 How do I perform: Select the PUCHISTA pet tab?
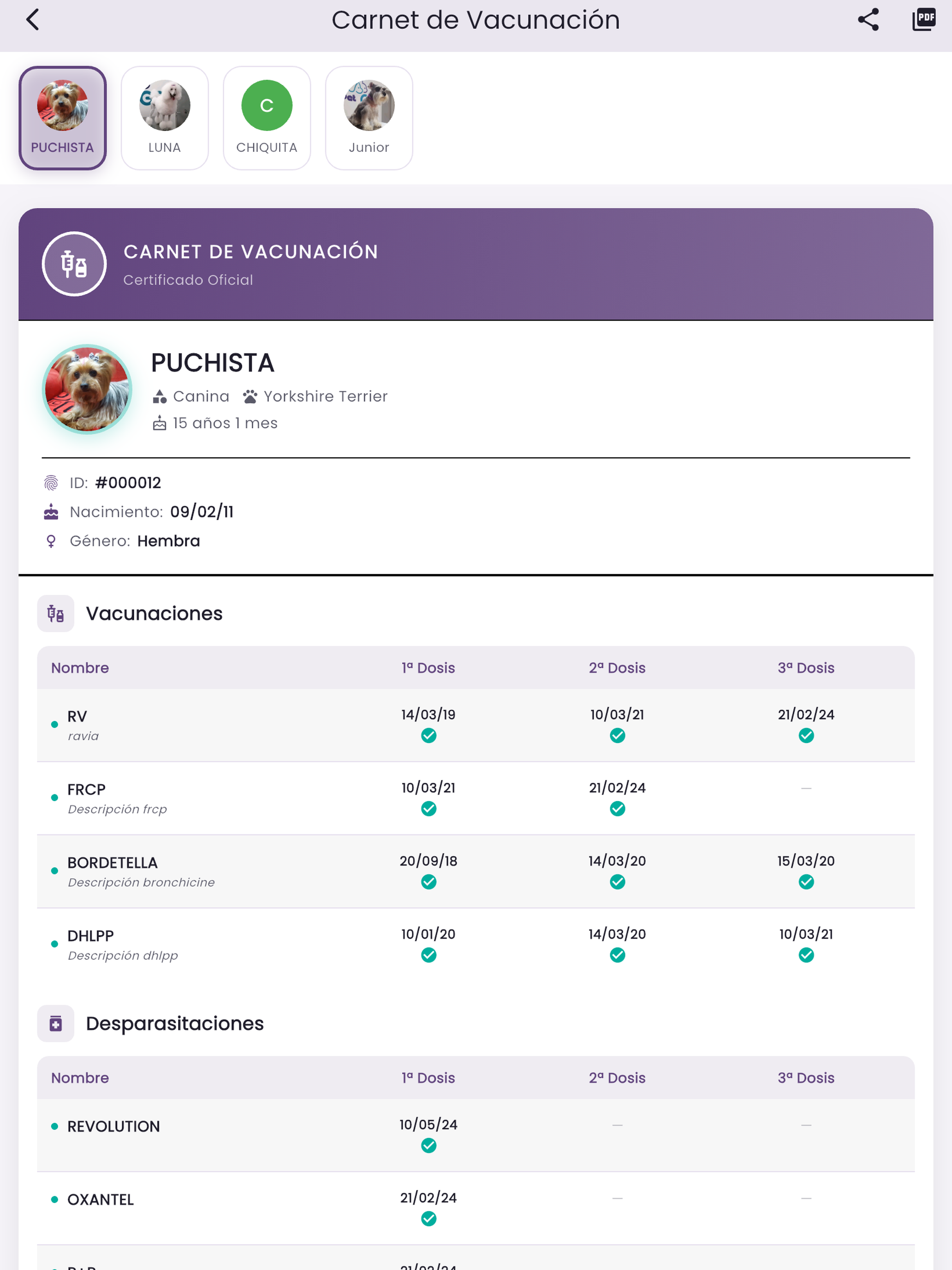pyautogui.click(x=63, y=118)
